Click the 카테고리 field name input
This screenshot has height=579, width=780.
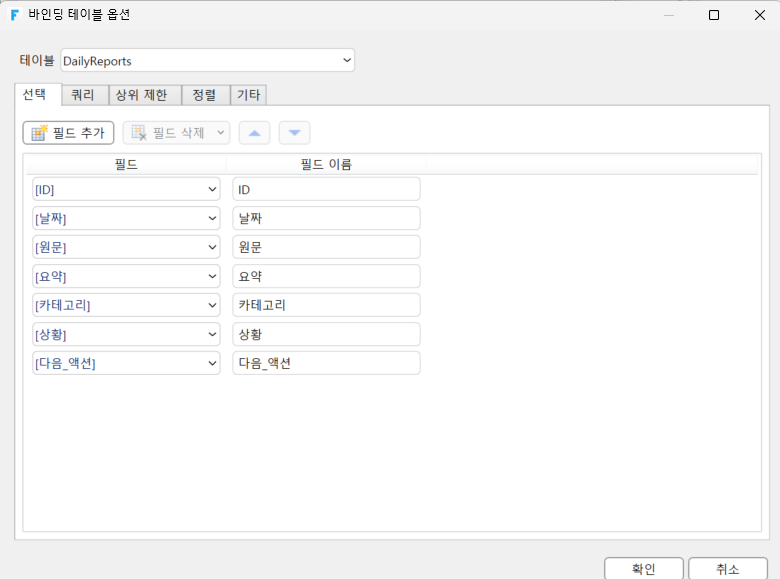coord(326,305)
